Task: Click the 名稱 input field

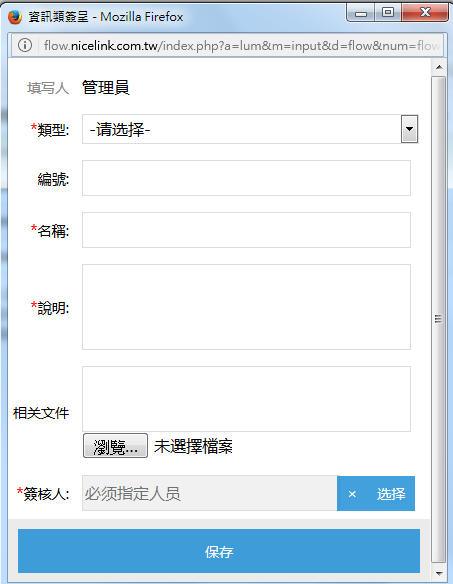Action: pyautogui.click(x=246, y=230)
